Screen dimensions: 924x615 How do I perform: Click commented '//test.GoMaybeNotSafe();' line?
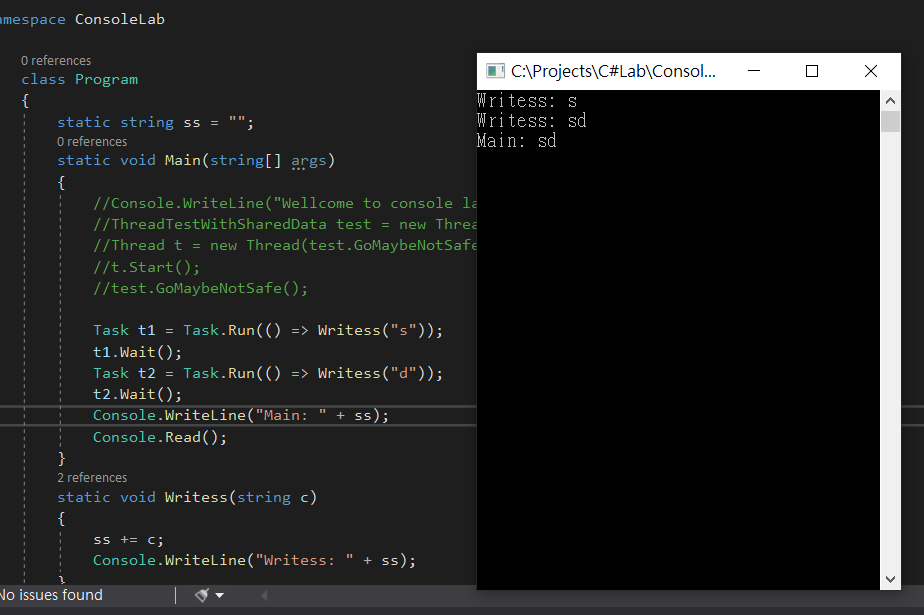pos(200,288)
